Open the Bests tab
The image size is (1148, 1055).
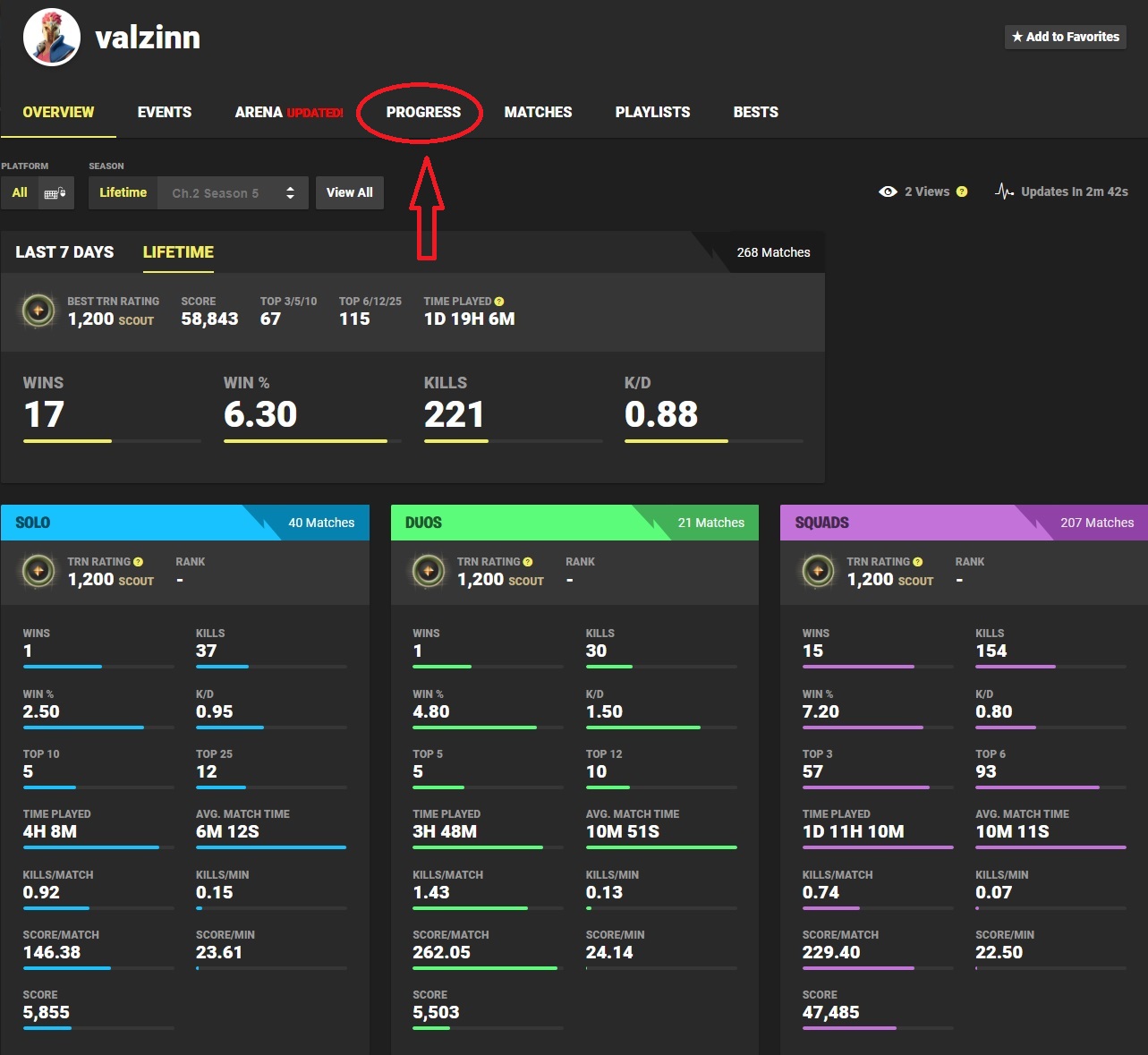(756, 112)
